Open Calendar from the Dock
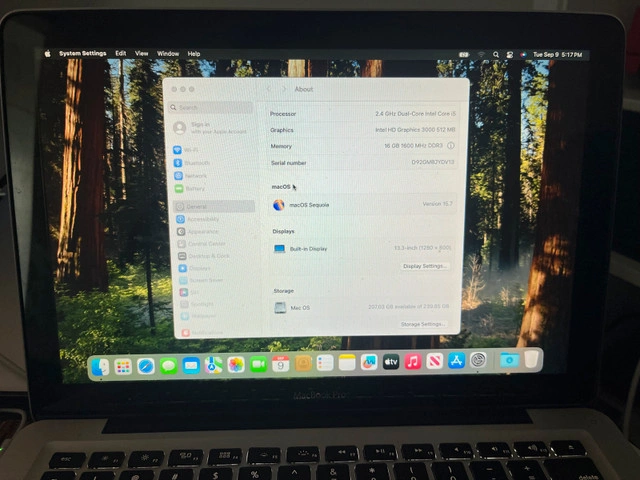Viewport: 640px width, 480px height. click(280, 364)
